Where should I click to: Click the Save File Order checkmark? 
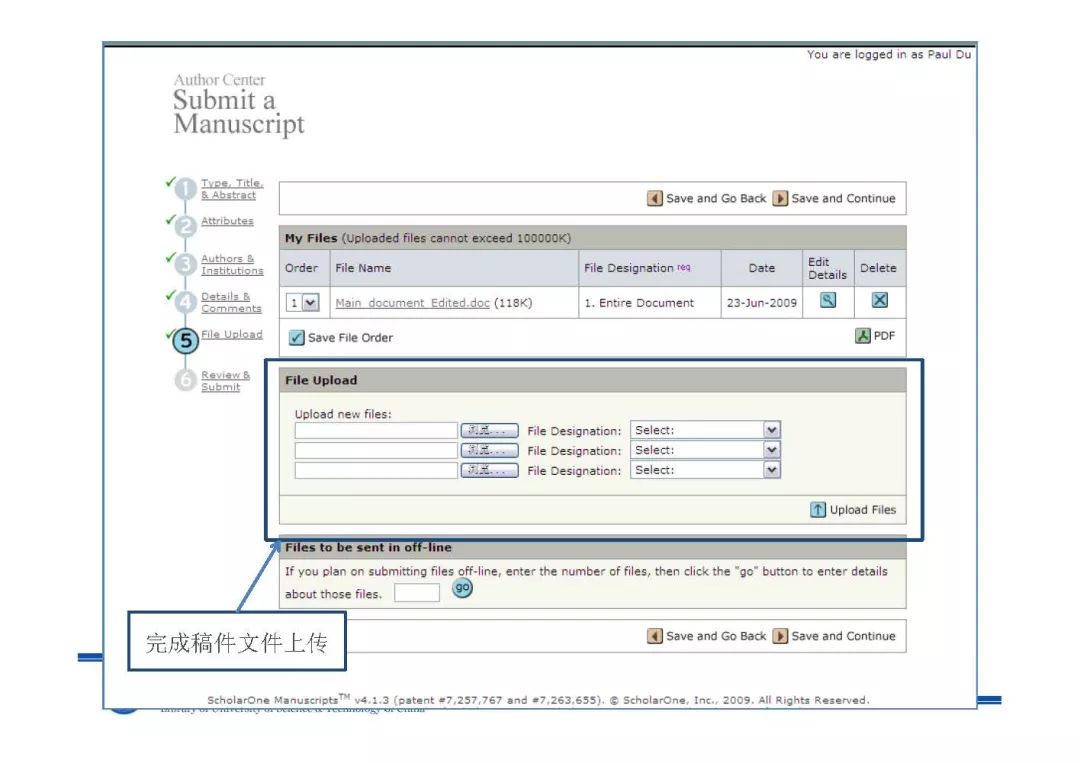click(297, 337)
